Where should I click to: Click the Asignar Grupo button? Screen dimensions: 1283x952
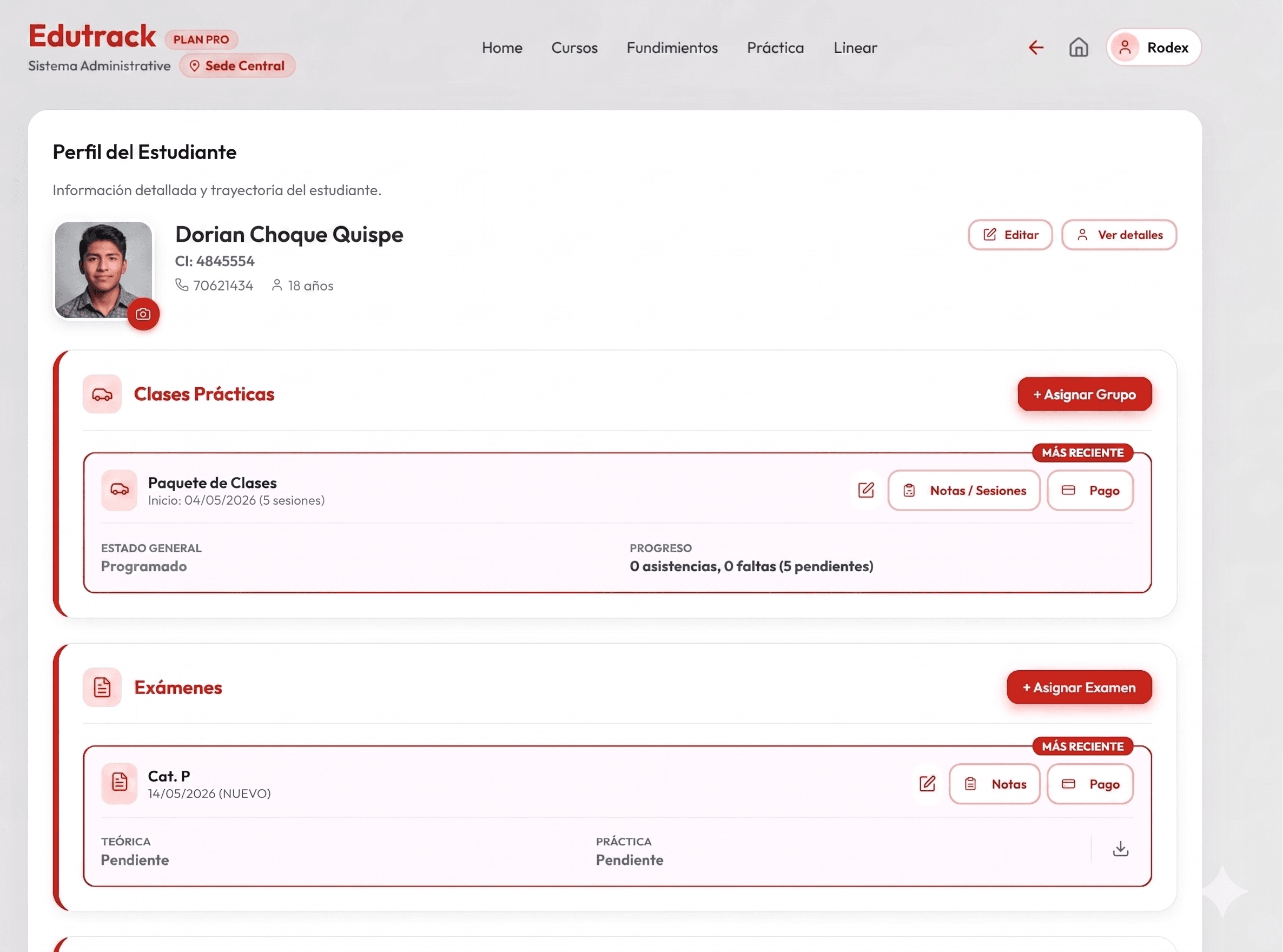click(x=1085, y=395)
